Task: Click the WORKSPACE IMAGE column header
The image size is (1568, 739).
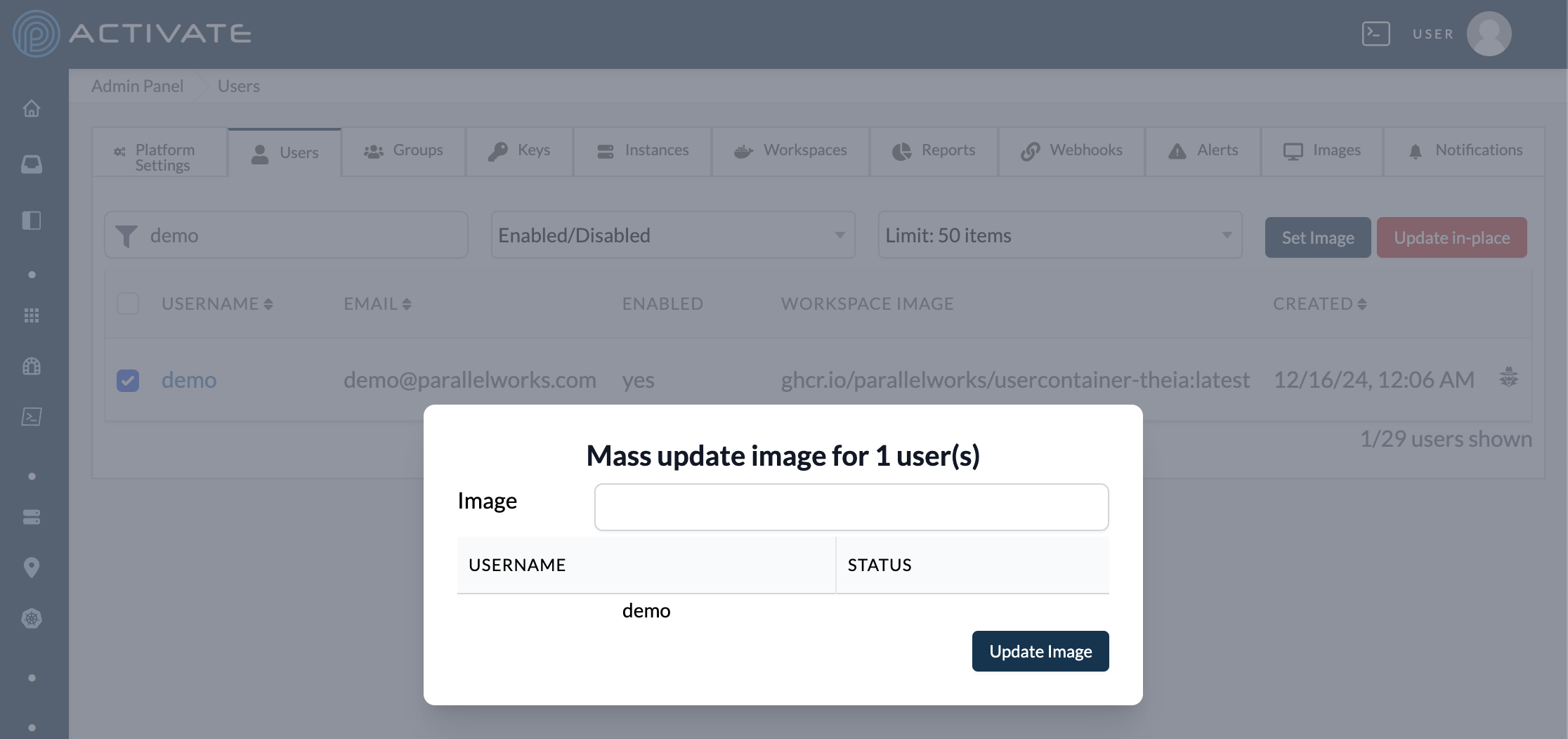Action: pos(868,303)
